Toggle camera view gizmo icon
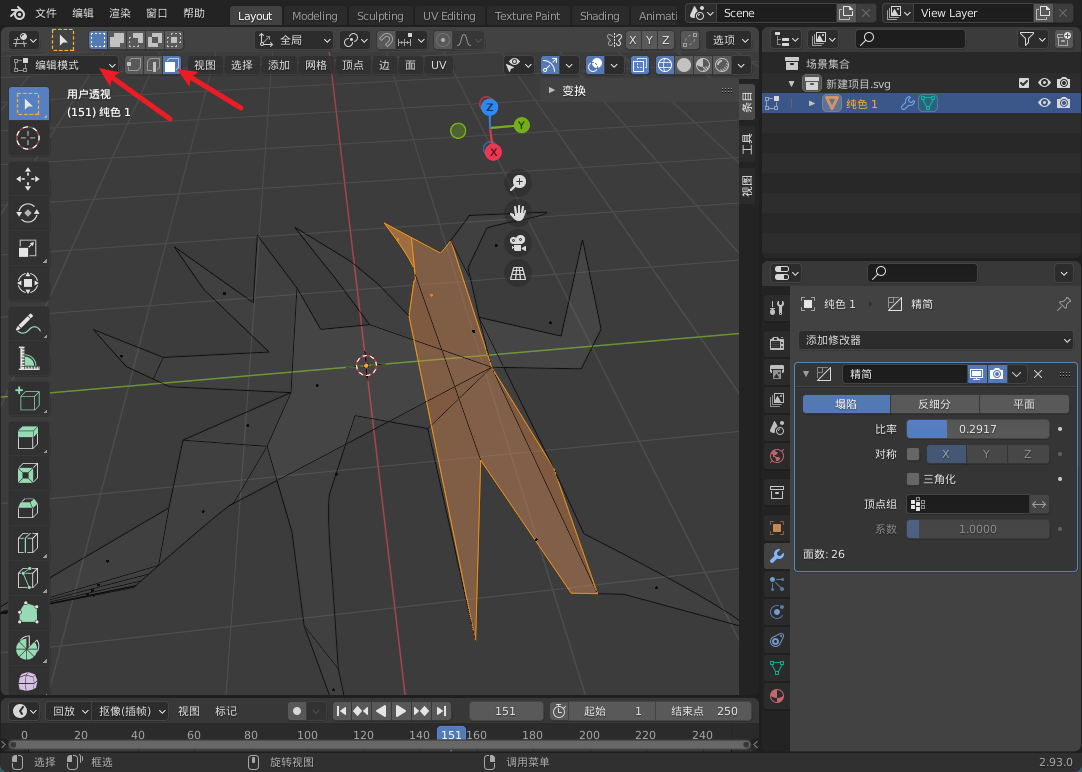 518,243
